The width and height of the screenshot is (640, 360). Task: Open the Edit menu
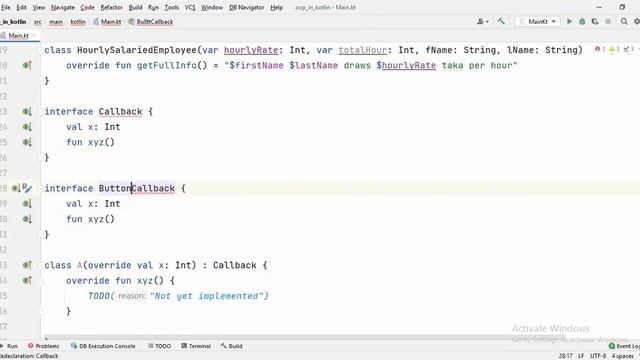tap(21, 7)
